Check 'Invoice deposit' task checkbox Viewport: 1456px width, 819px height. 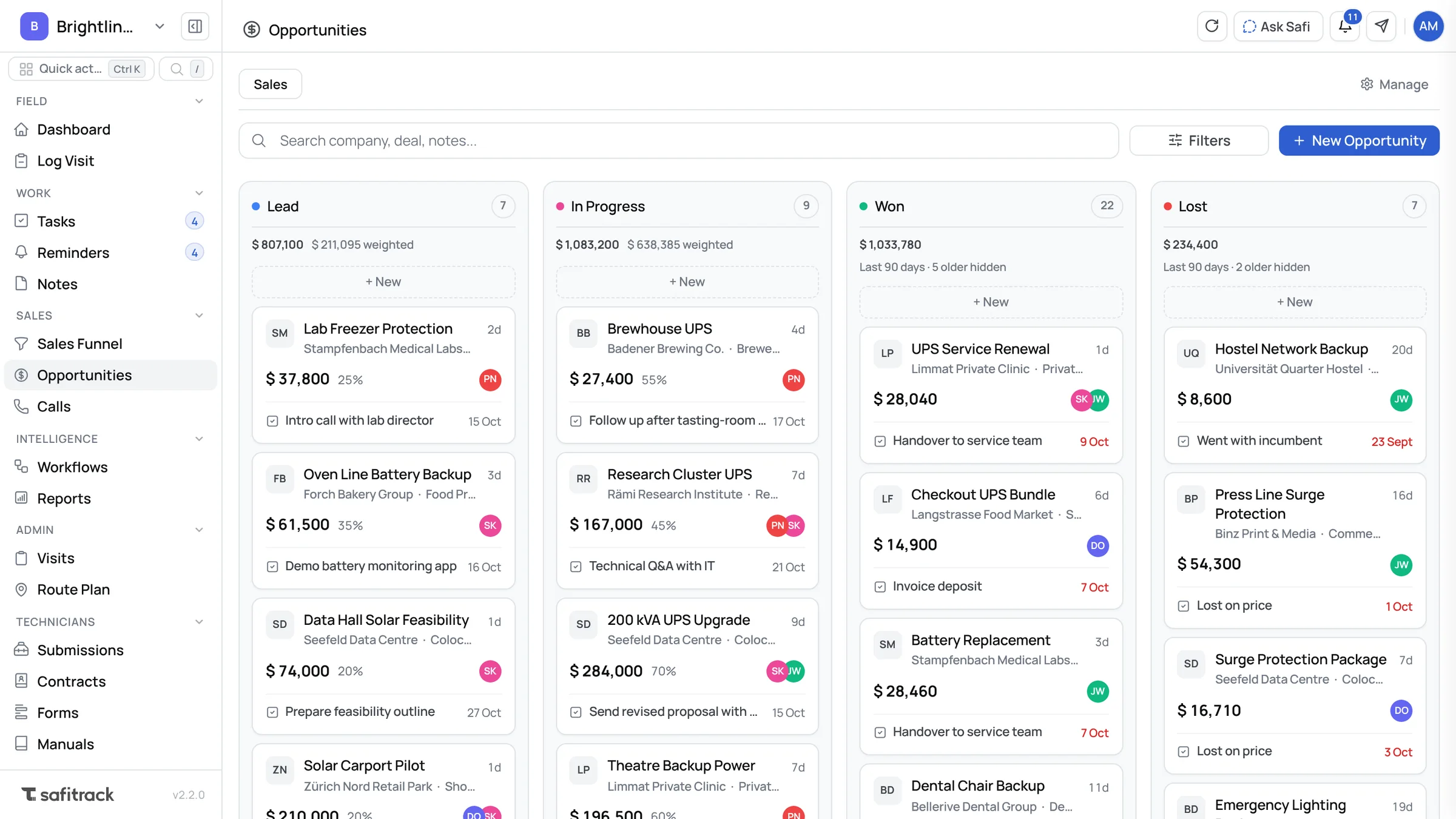880,587
